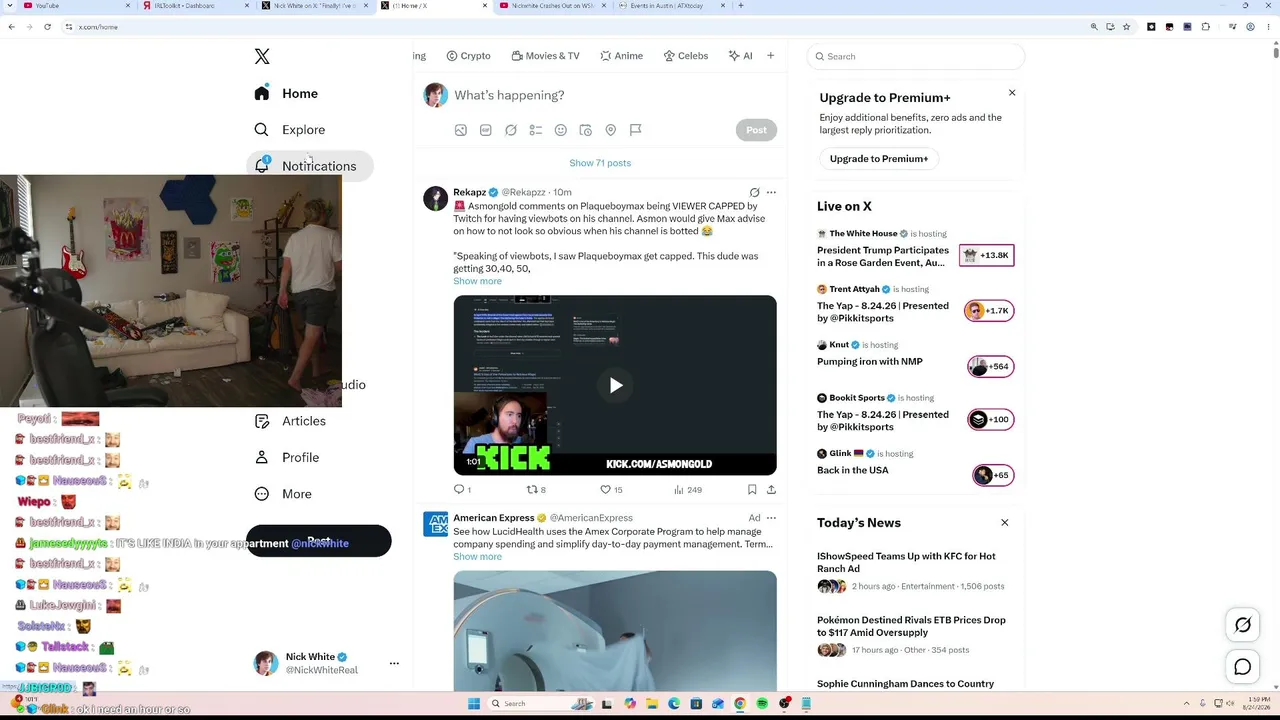
Task: Add a new timeline tab with plus
Action: [770, 56]
